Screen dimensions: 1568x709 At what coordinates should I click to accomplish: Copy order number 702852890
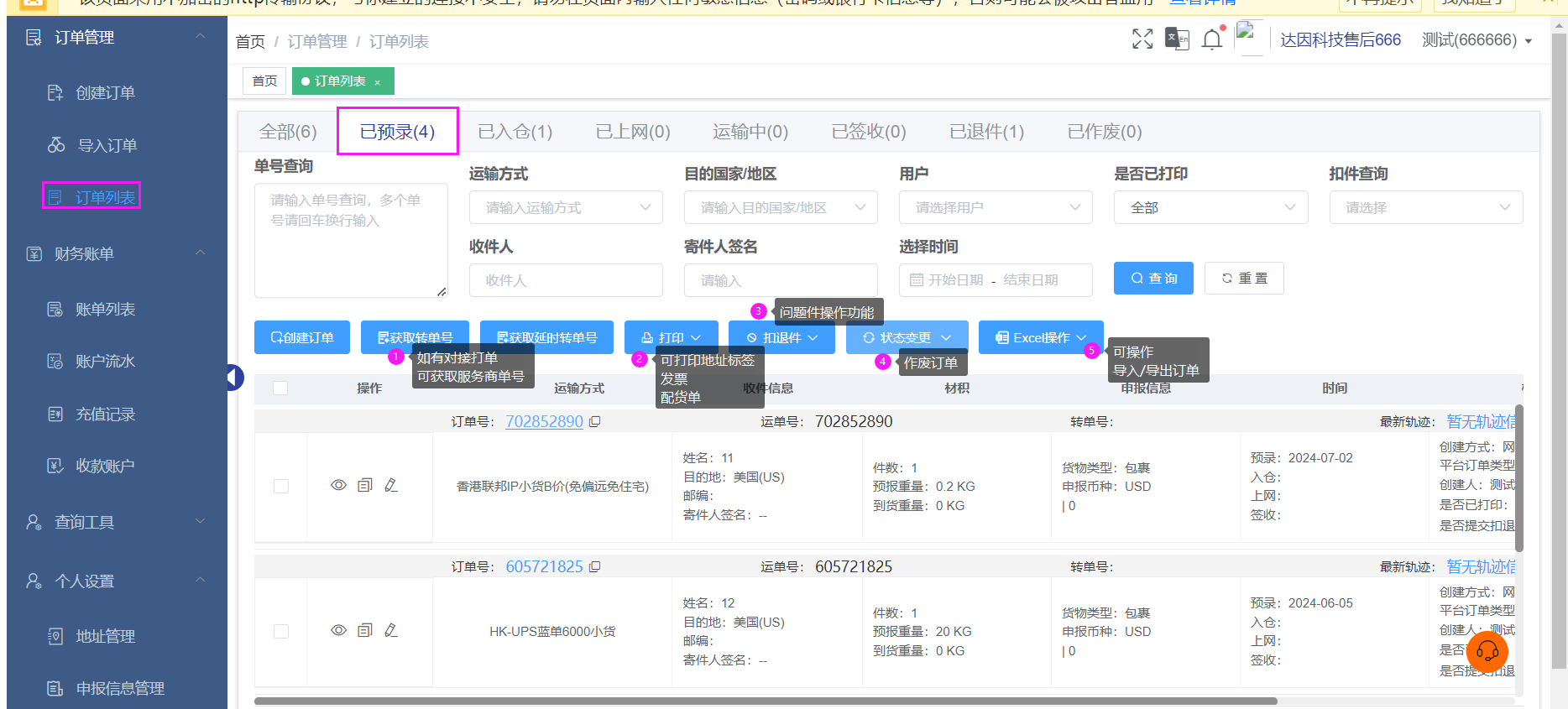point(595,422)
